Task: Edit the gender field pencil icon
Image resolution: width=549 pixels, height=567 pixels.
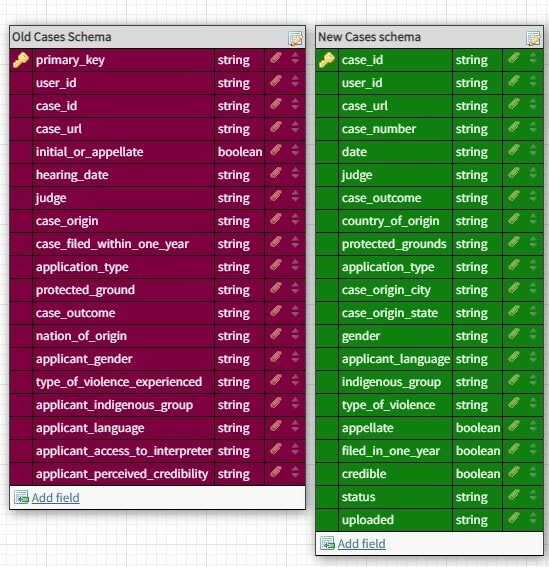Action: coord(514,334)
